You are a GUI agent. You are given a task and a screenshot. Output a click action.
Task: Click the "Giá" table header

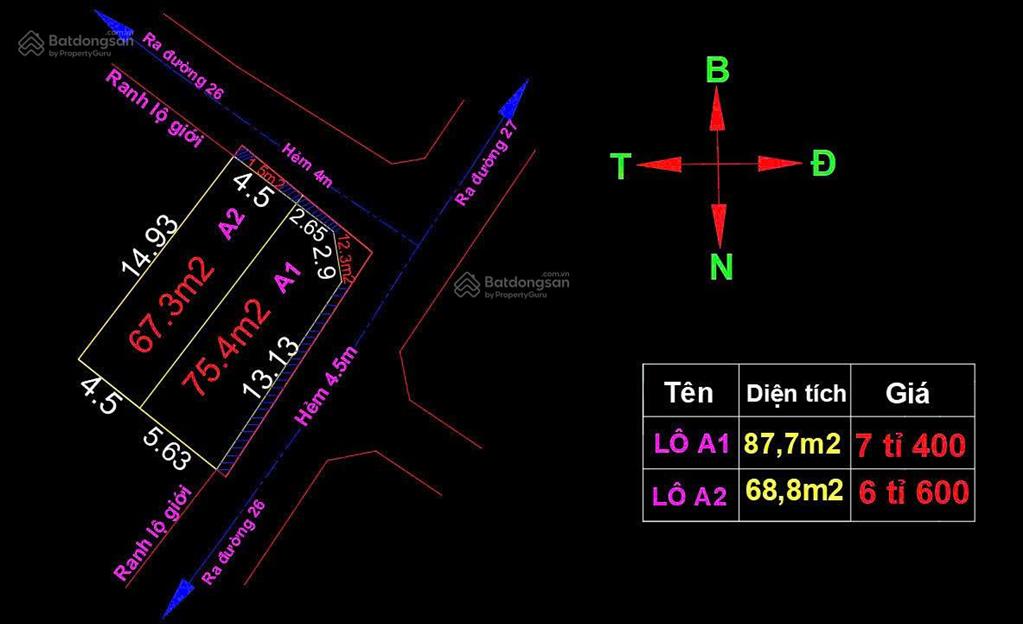tap(908, 394)
